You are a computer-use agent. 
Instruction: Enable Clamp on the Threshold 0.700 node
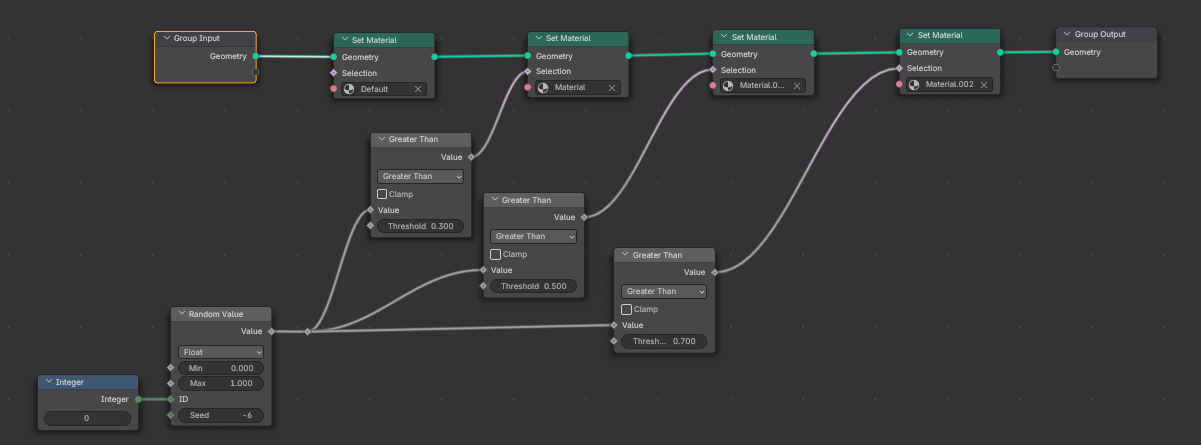[627, 309]
